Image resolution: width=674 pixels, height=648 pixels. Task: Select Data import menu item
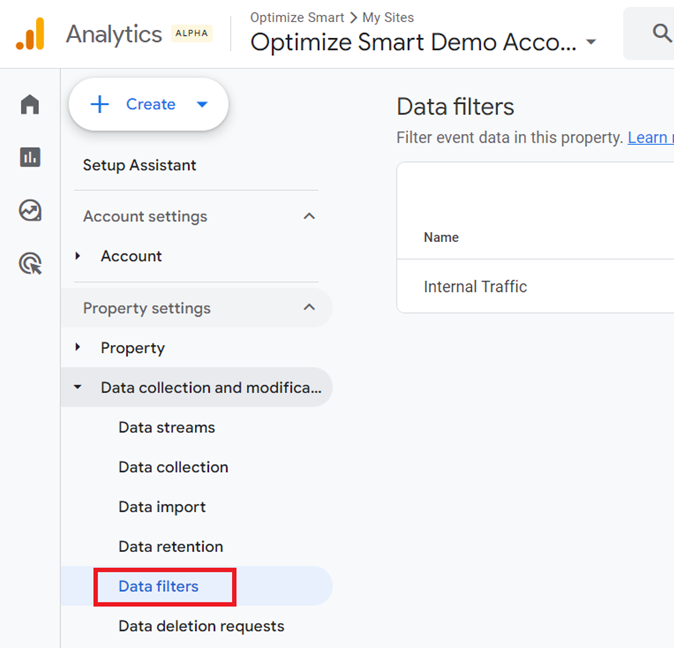point(162,507)
